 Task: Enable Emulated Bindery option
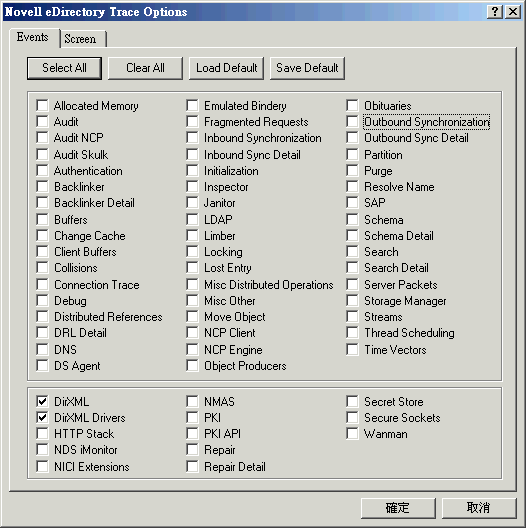[192, 105]
